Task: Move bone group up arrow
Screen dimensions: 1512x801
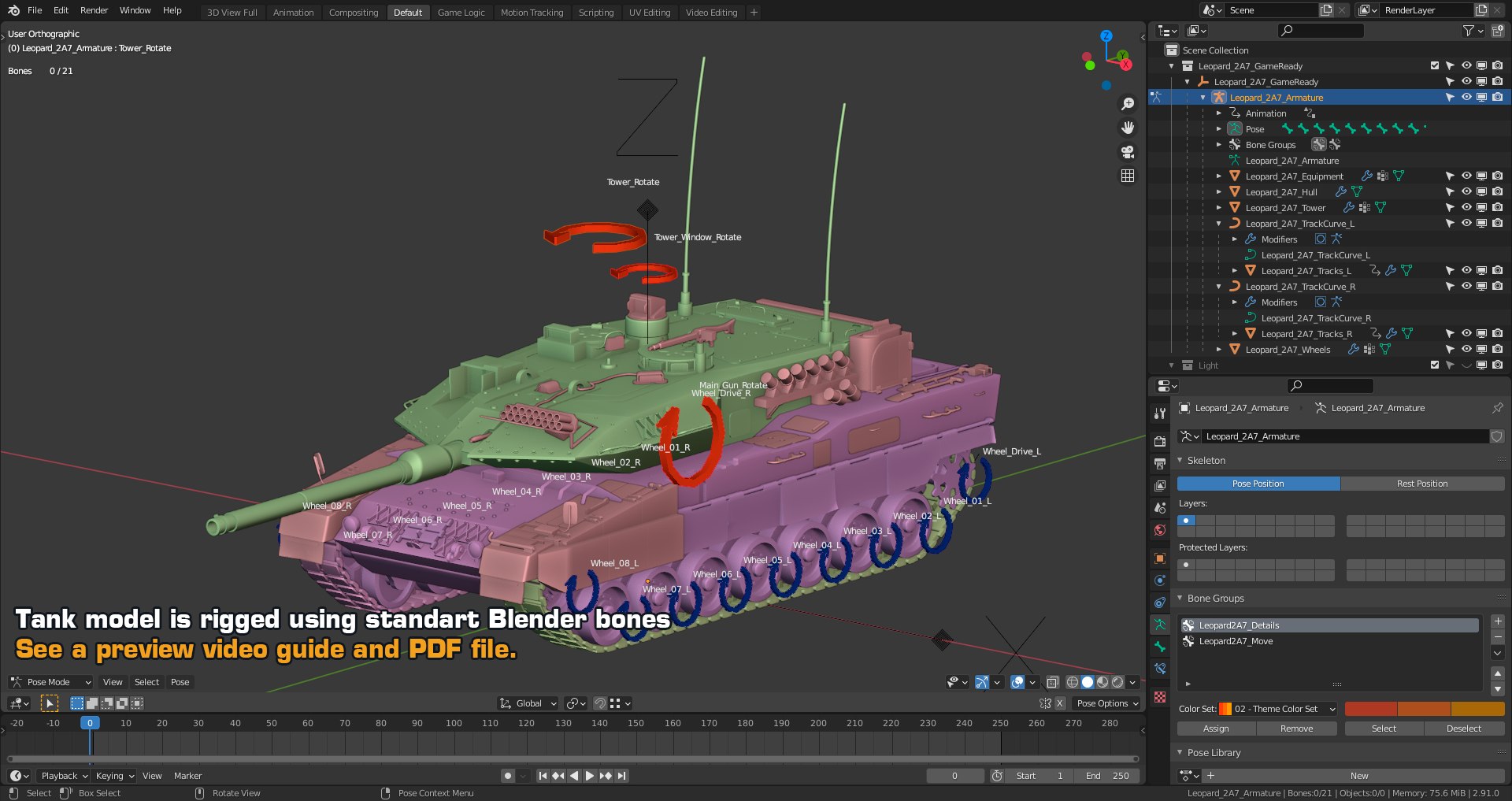Action: coord(1498,673)
